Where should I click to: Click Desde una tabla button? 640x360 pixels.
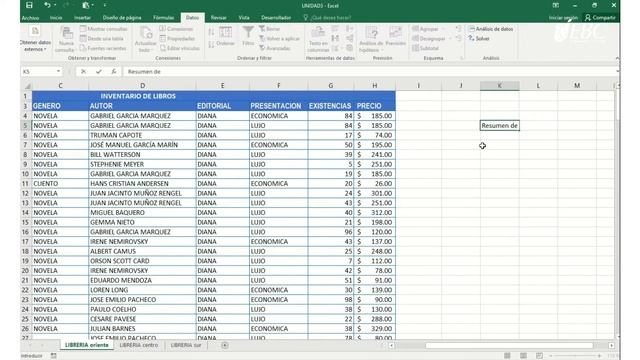click(102, 38)
